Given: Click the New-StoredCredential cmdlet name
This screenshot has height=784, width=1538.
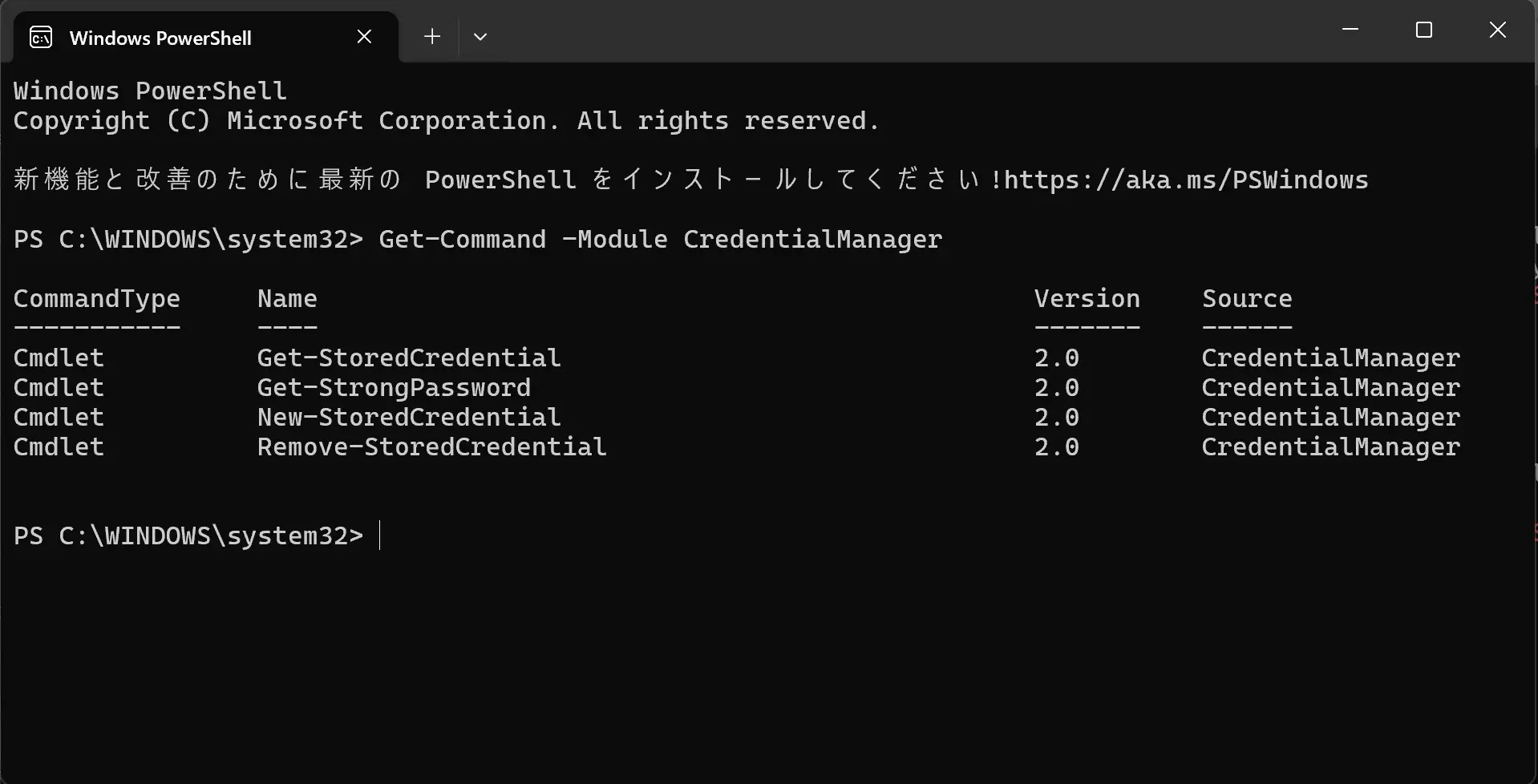Looking at the screenshot, I should click(409, 417).
